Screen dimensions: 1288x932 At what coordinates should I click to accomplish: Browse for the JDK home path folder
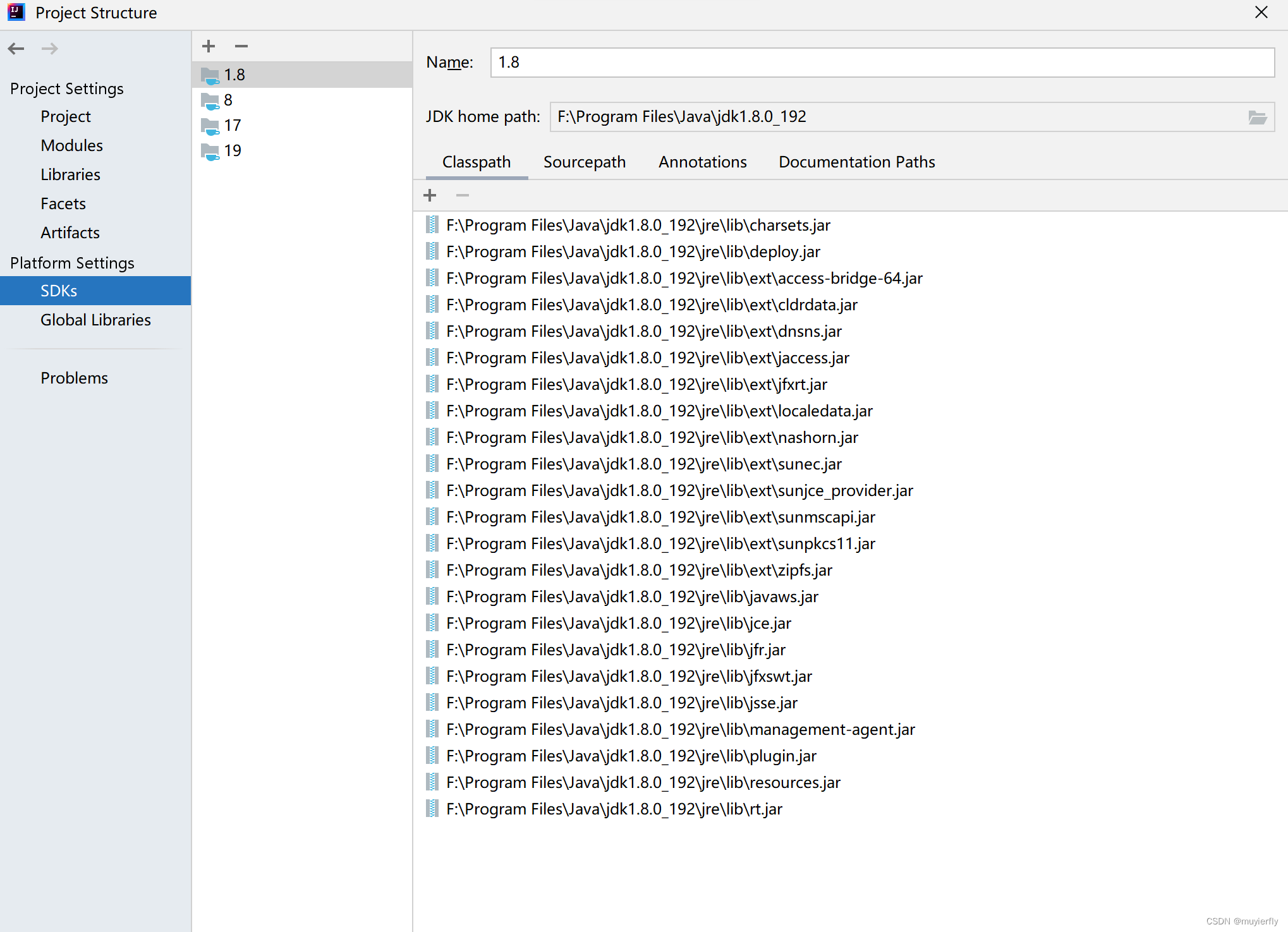click(1257, 117)
